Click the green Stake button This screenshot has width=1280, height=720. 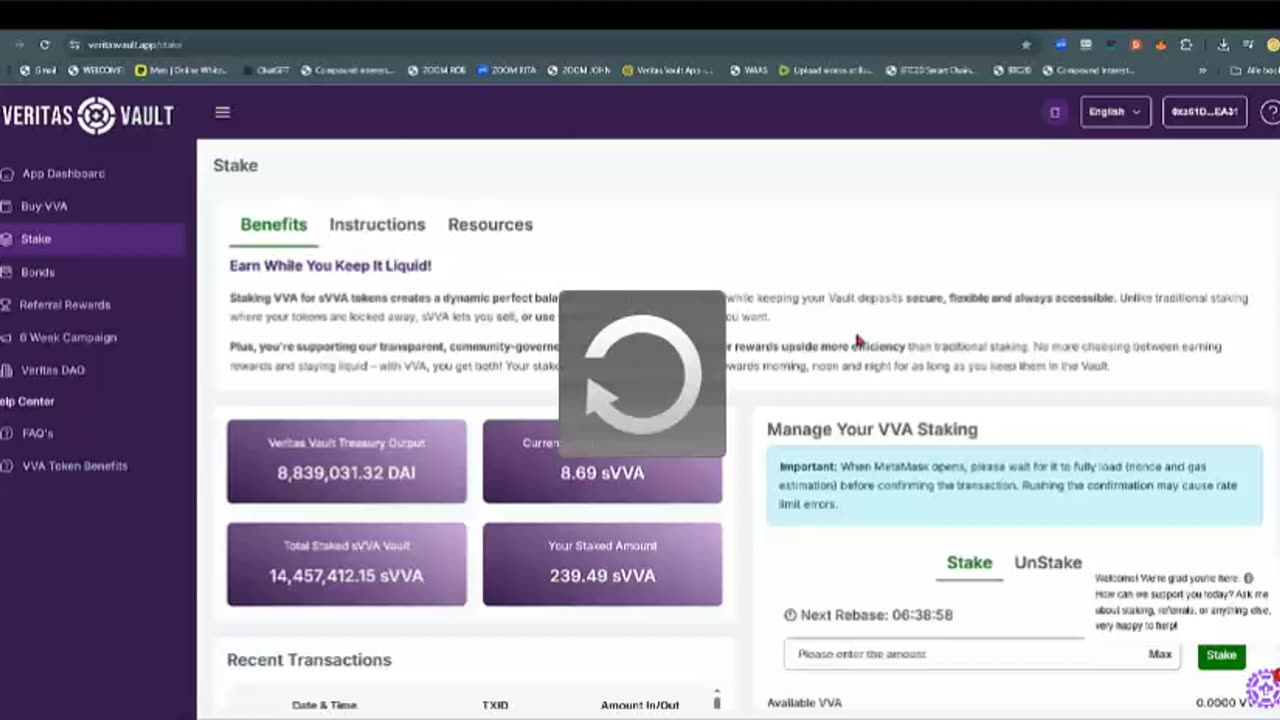click(x=1221, y=655)
